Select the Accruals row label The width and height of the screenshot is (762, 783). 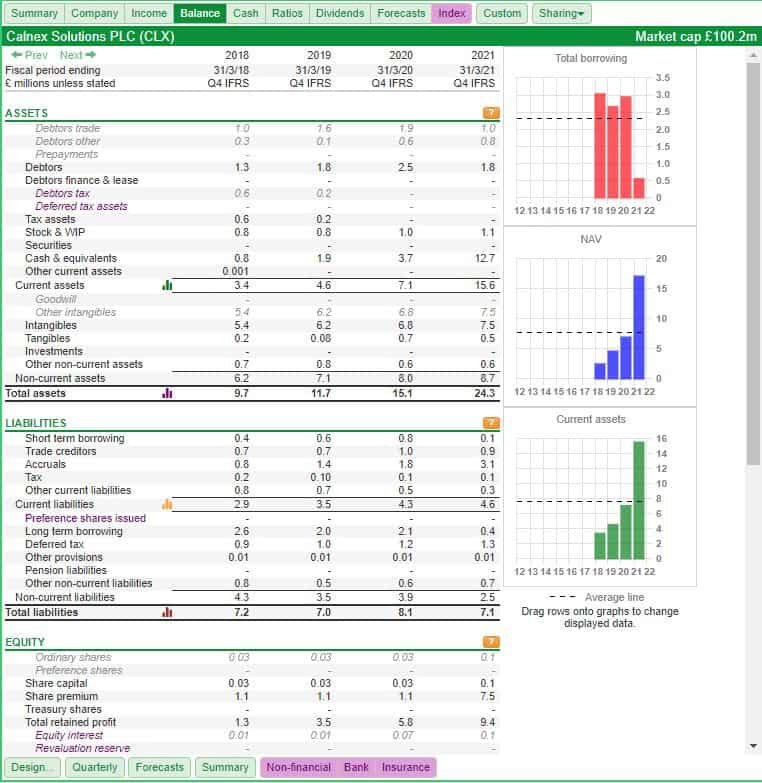(x=45, y=464)
